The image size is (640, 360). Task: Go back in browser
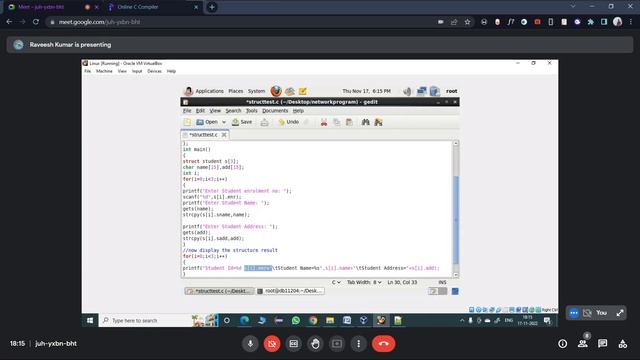pos(9,22)
